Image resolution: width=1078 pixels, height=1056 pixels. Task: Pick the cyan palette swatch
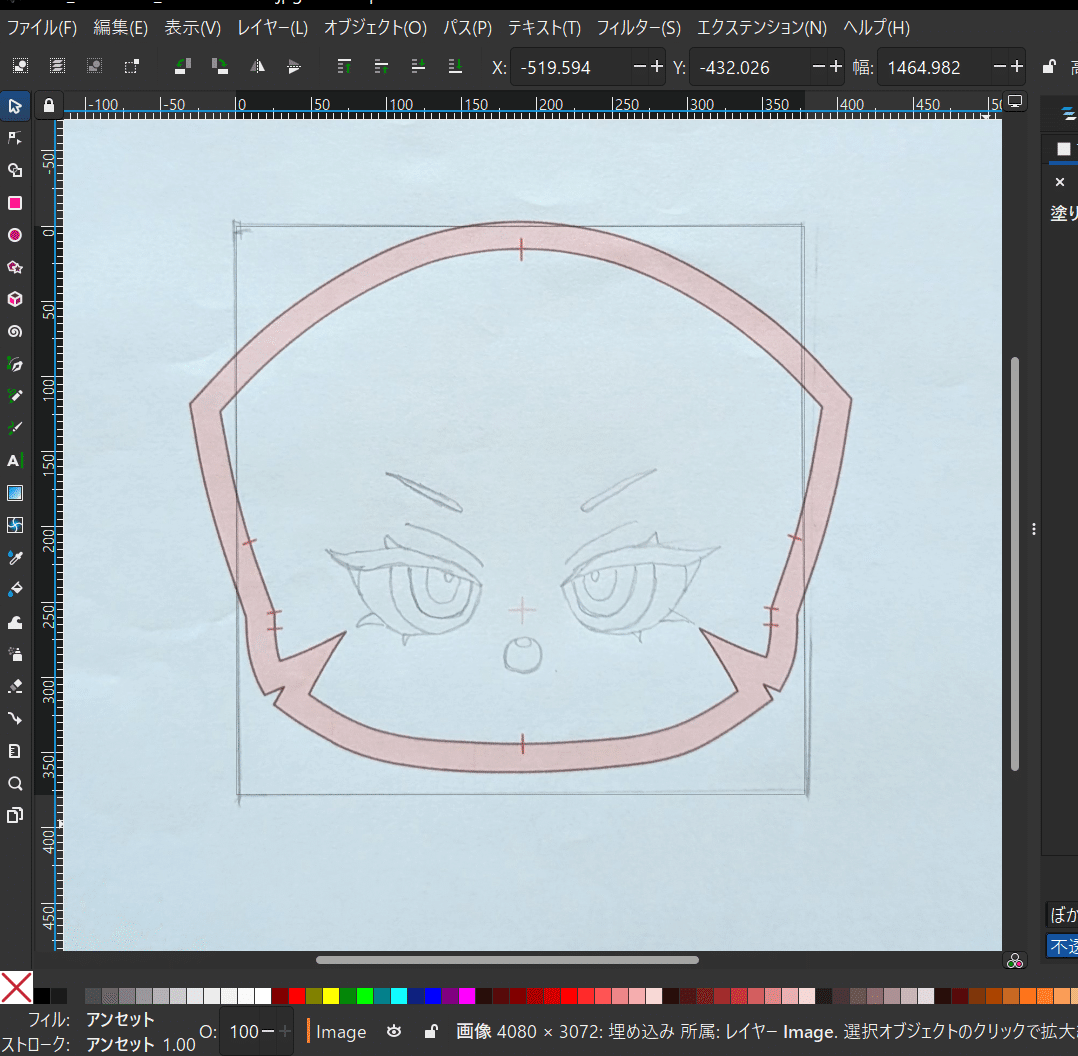(x=399, y=996)
